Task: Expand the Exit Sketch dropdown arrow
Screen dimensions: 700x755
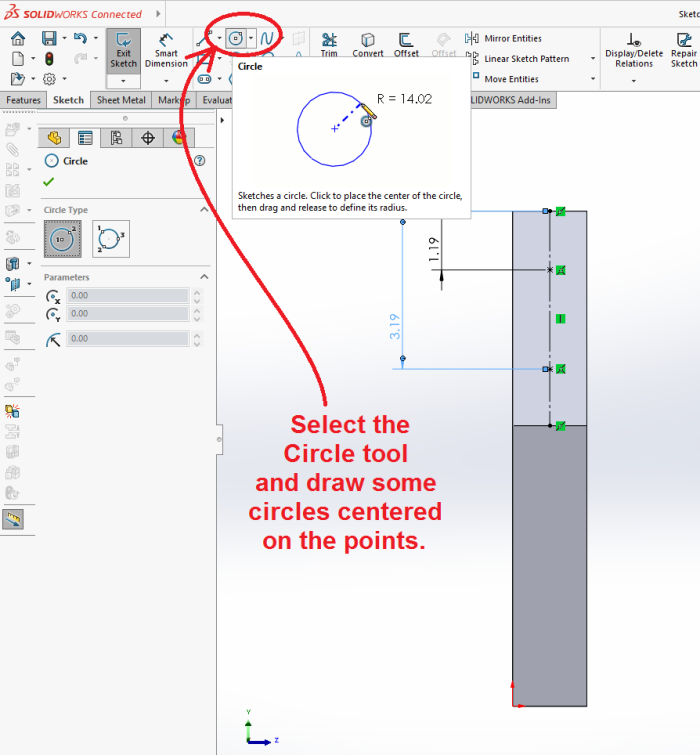Action: point(123,81)
